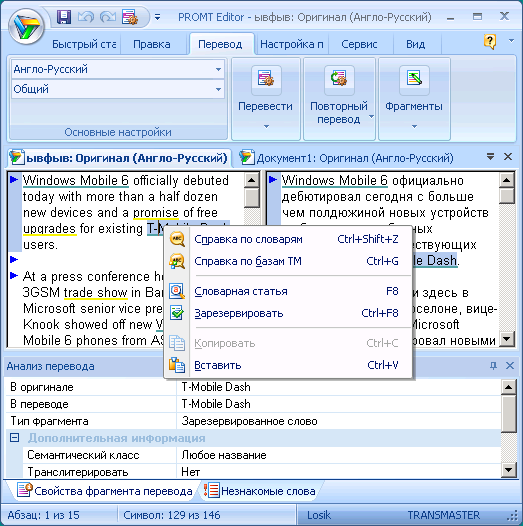Click the Зарезервировать checkmark icon
The width and height of the screenshot is (523, 526).
(x=177, y=313)
